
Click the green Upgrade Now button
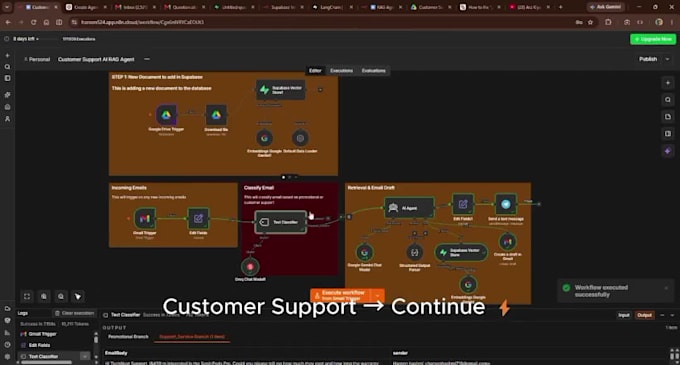click(653, 39)
